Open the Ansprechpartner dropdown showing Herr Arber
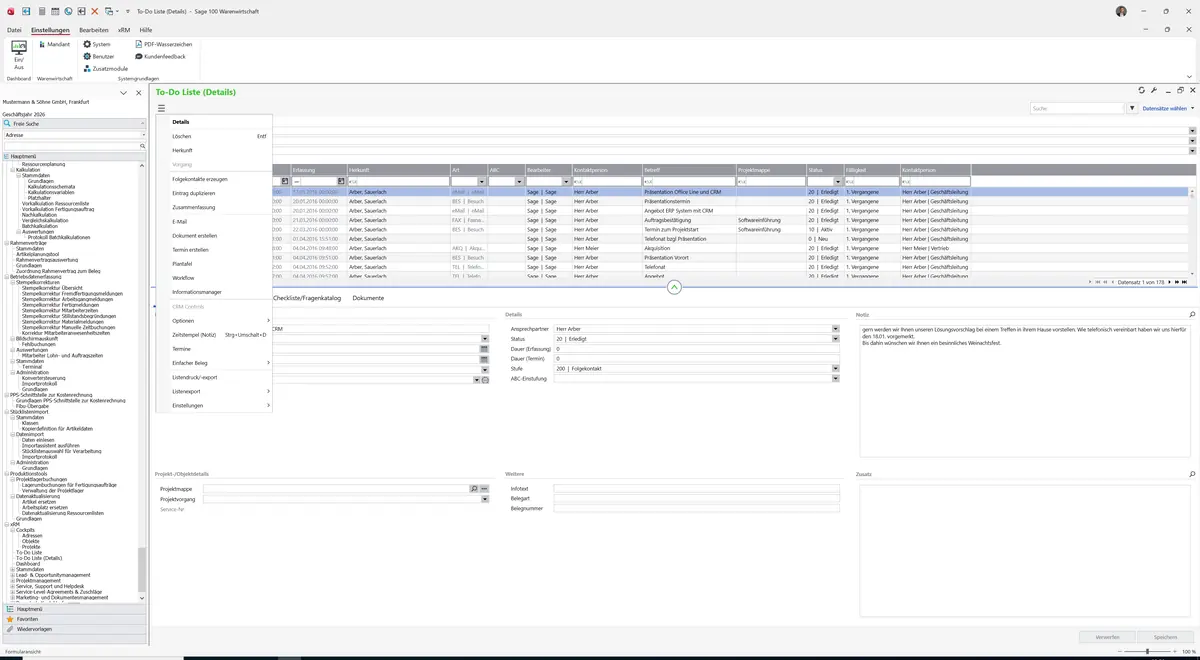Screen dimensions: 1200x660 835,329
